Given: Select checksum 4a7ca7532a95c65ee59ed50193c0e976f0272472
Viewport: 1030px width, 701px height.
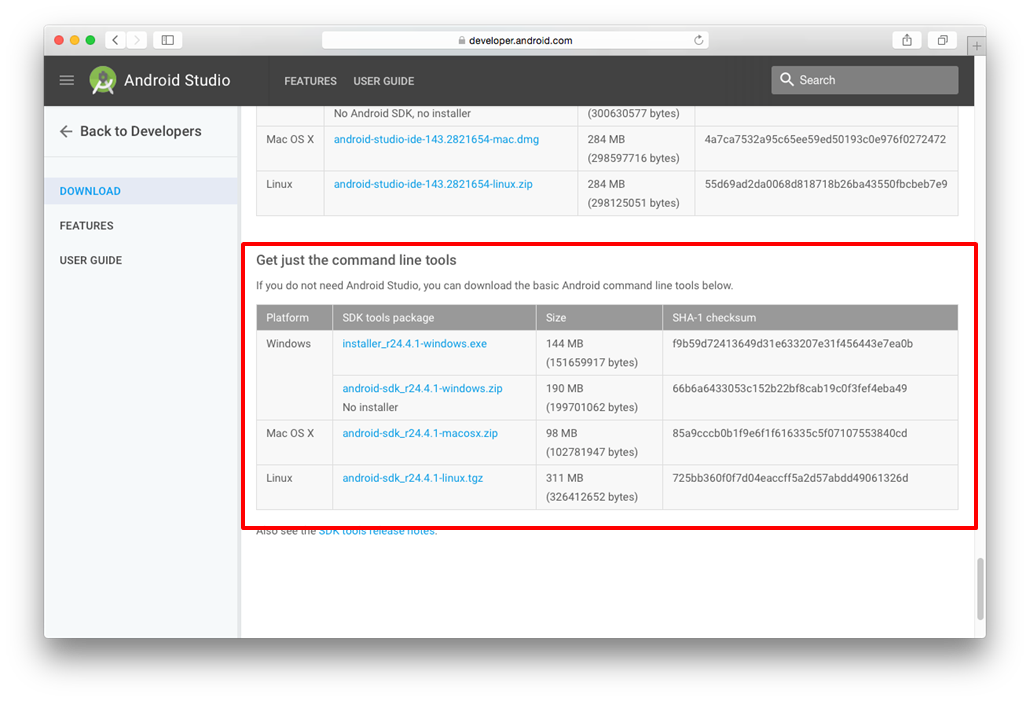Looking at the screenshot, I should [x=825, y=139].
